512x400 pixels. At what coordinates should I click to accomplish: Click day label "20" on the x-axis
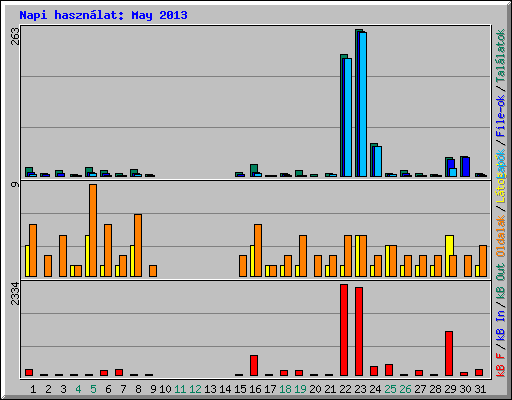coord(315,389)
